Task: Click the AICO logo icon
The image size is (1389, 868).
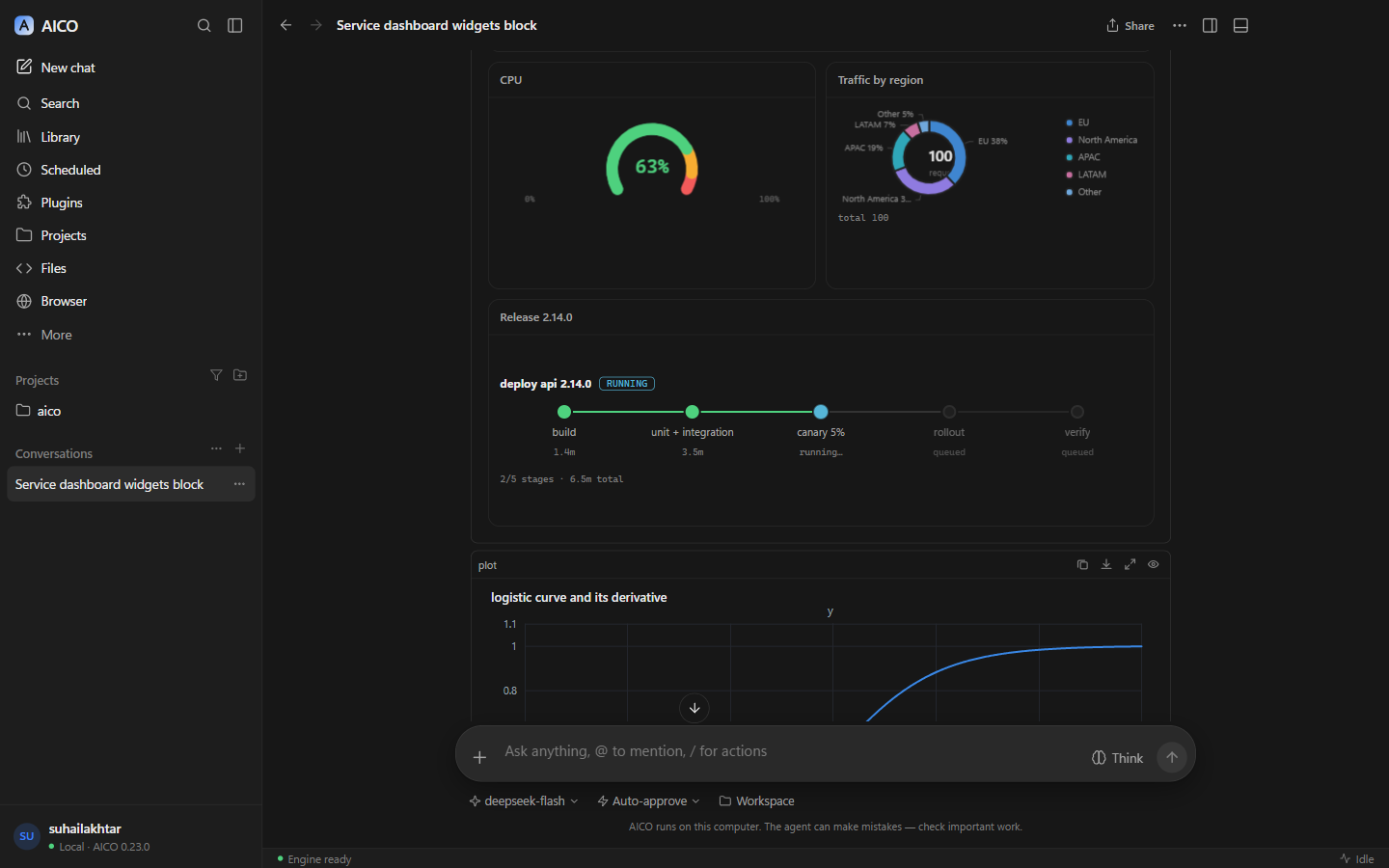Action: (x=24, y=26)
